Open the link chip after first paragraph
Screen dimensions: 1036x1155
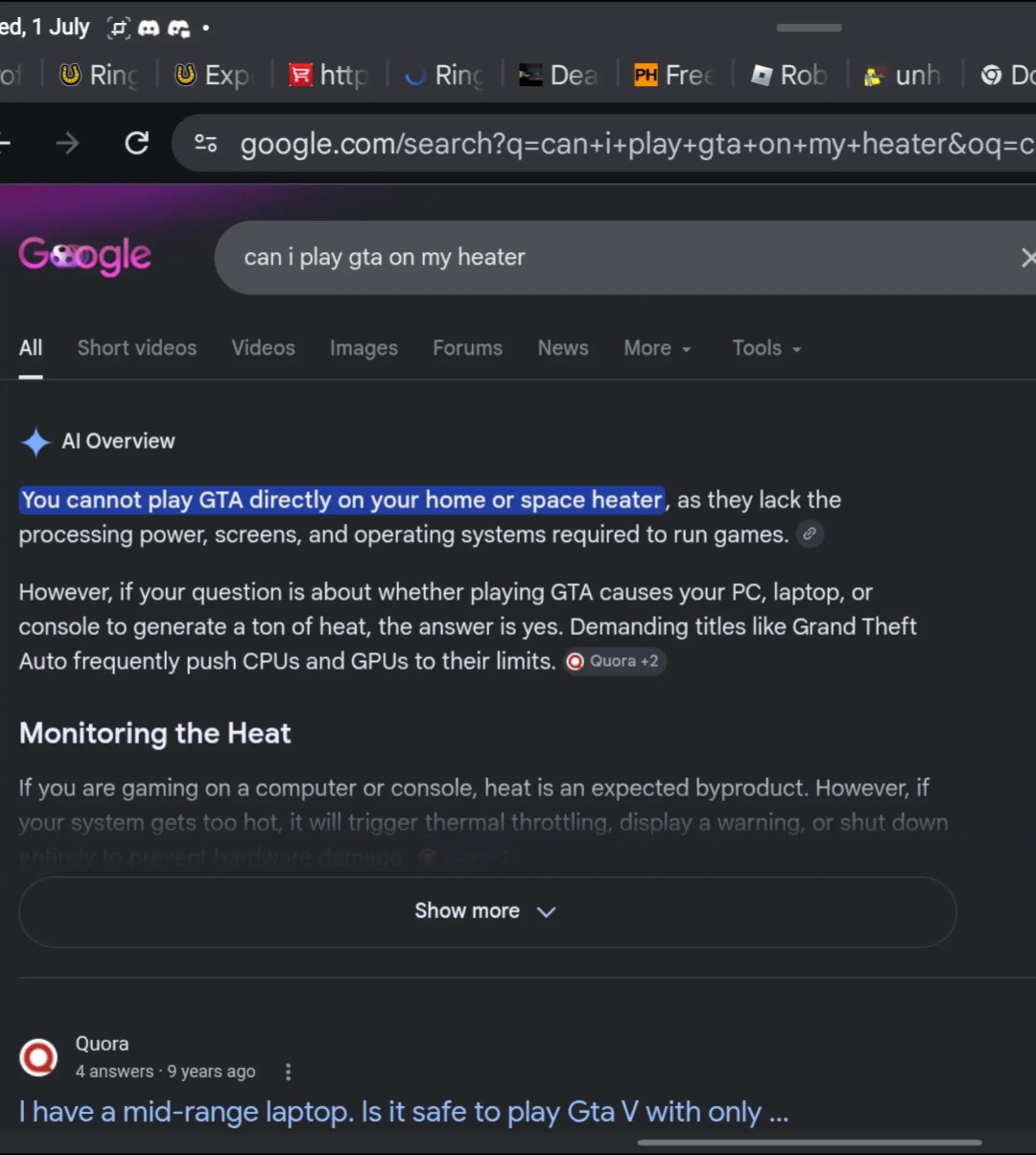809,534
